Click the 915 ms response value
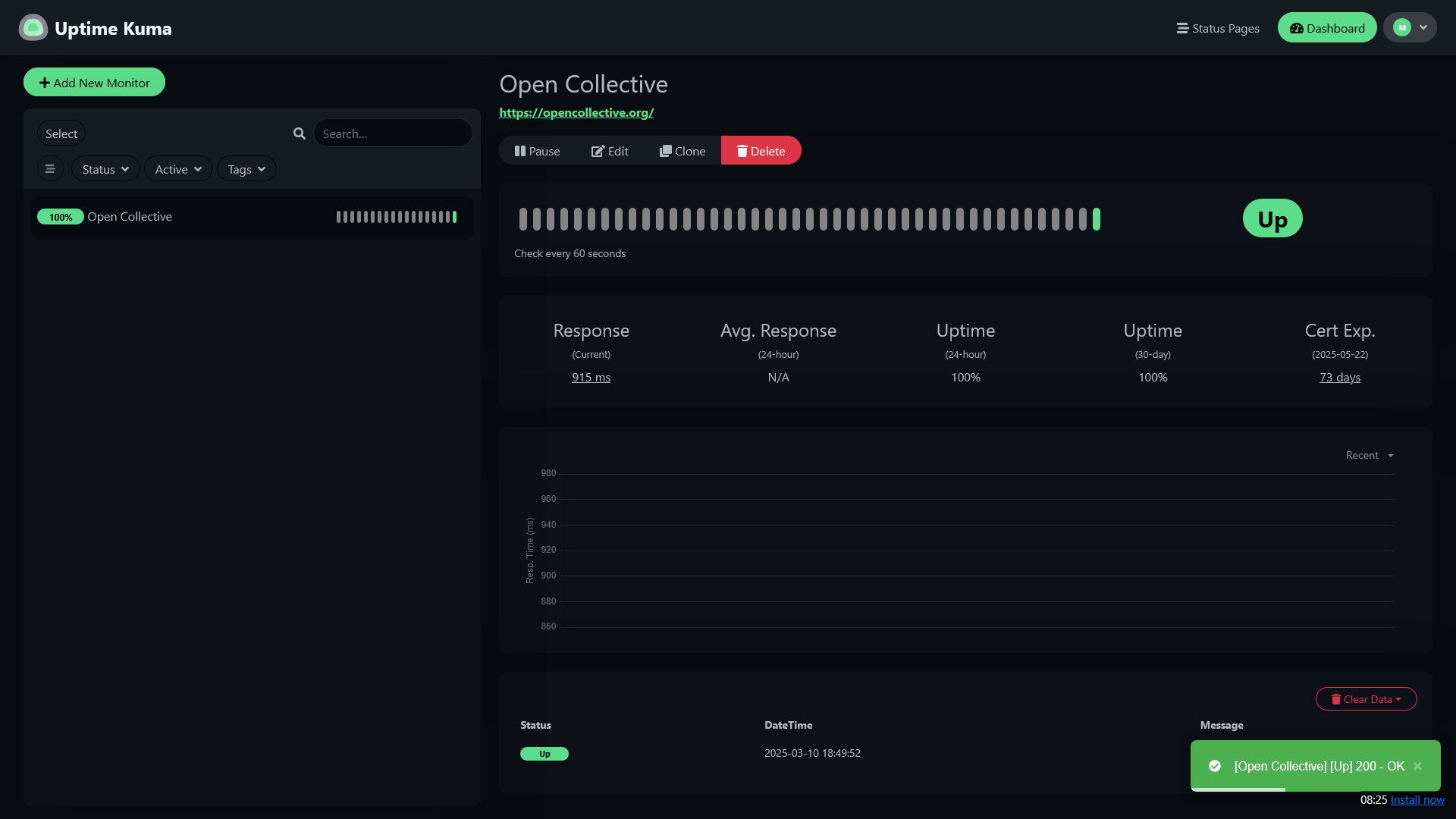Image resolution: width=1456 pixels, height=819 pixels. (591, 378)
